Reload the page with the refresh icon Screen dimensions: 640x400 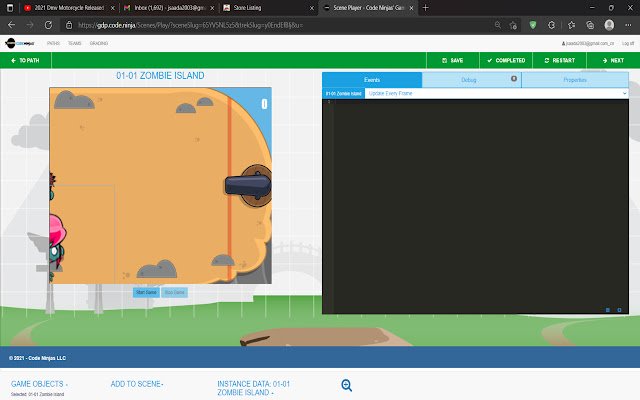click(48, 25)
